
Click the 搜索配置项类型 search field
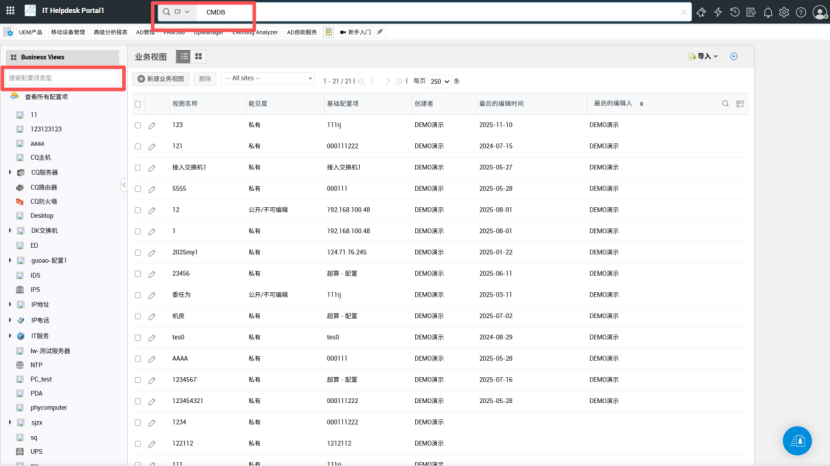pyautogui.click(x=64, y=77)
